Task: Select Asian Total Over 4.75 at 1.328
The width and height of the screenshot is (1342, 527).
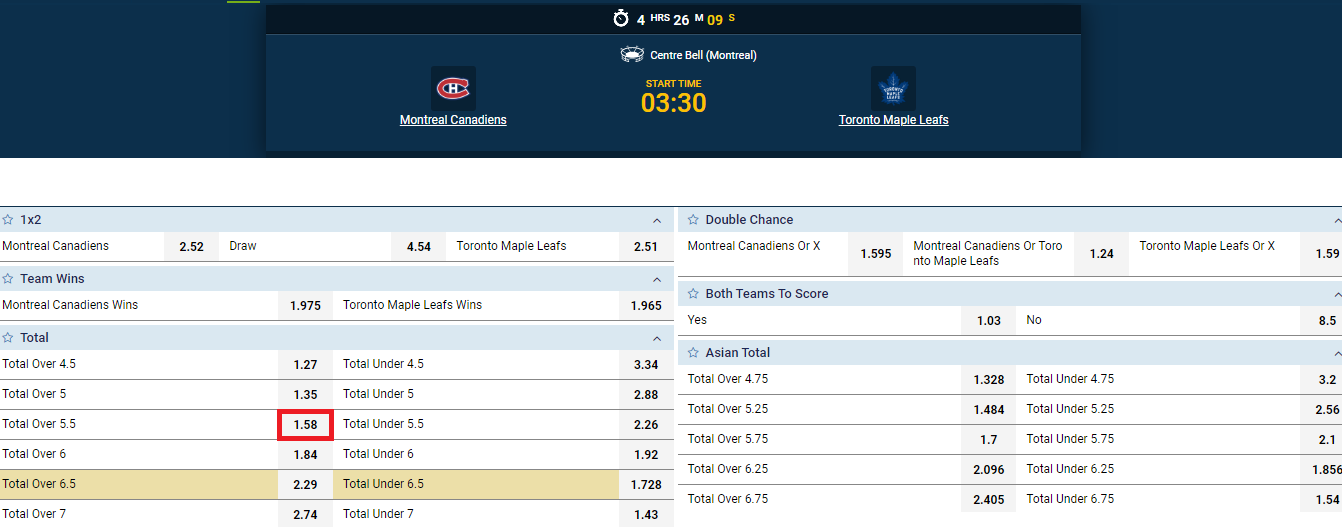Action: point(989,380)
